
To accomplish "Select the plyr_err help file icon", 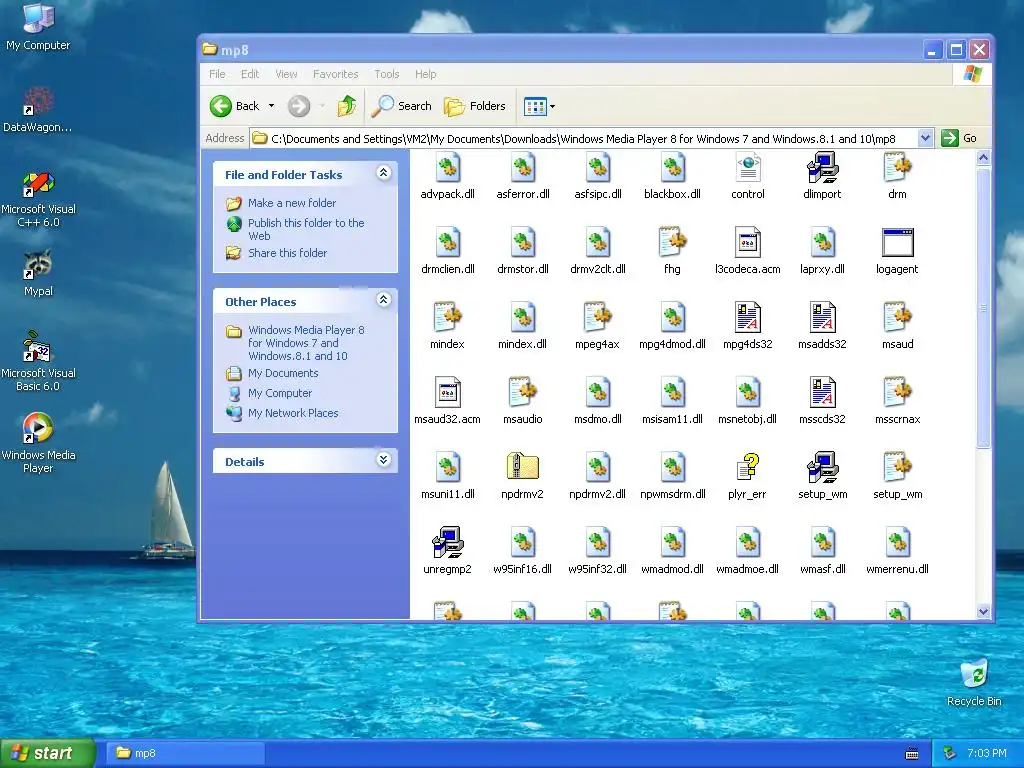I will [x=748, y=468].
